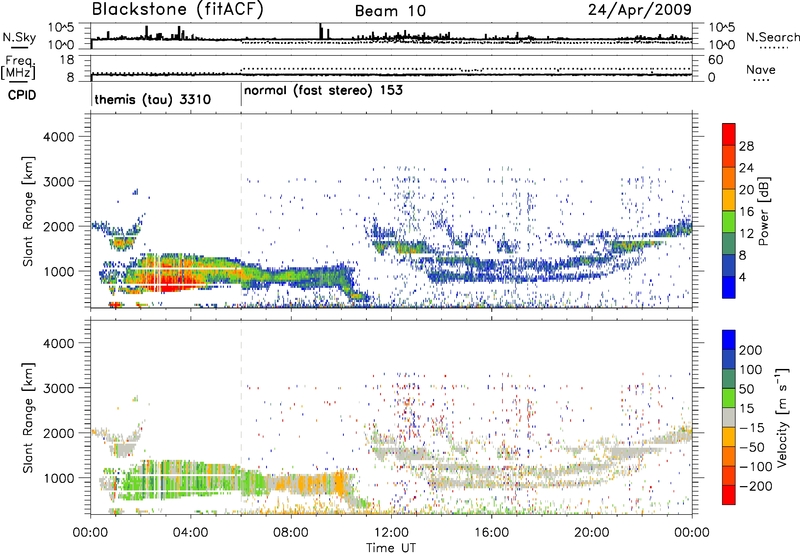Click the "18" frequency tick label
The width and height of the screenshot is (800, 554).
click(67, 60)
